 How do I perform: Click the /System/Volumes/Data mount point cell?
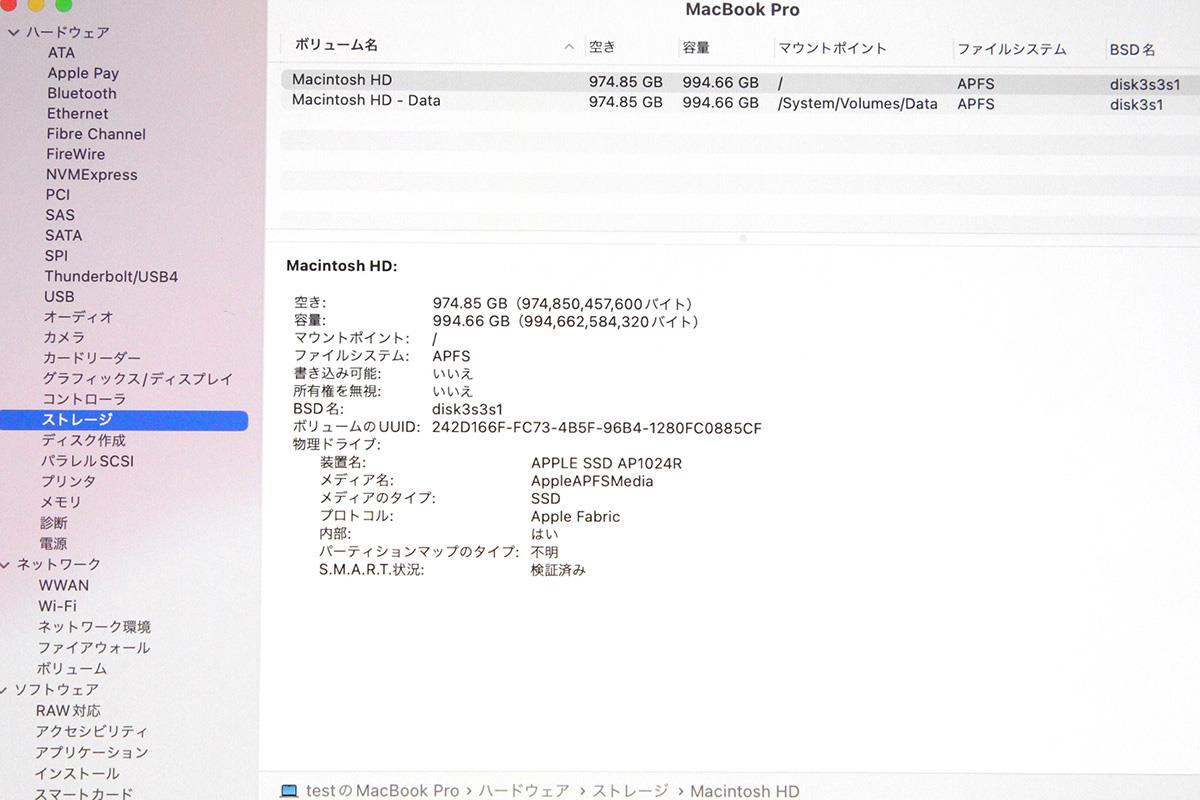coord(858,103)
